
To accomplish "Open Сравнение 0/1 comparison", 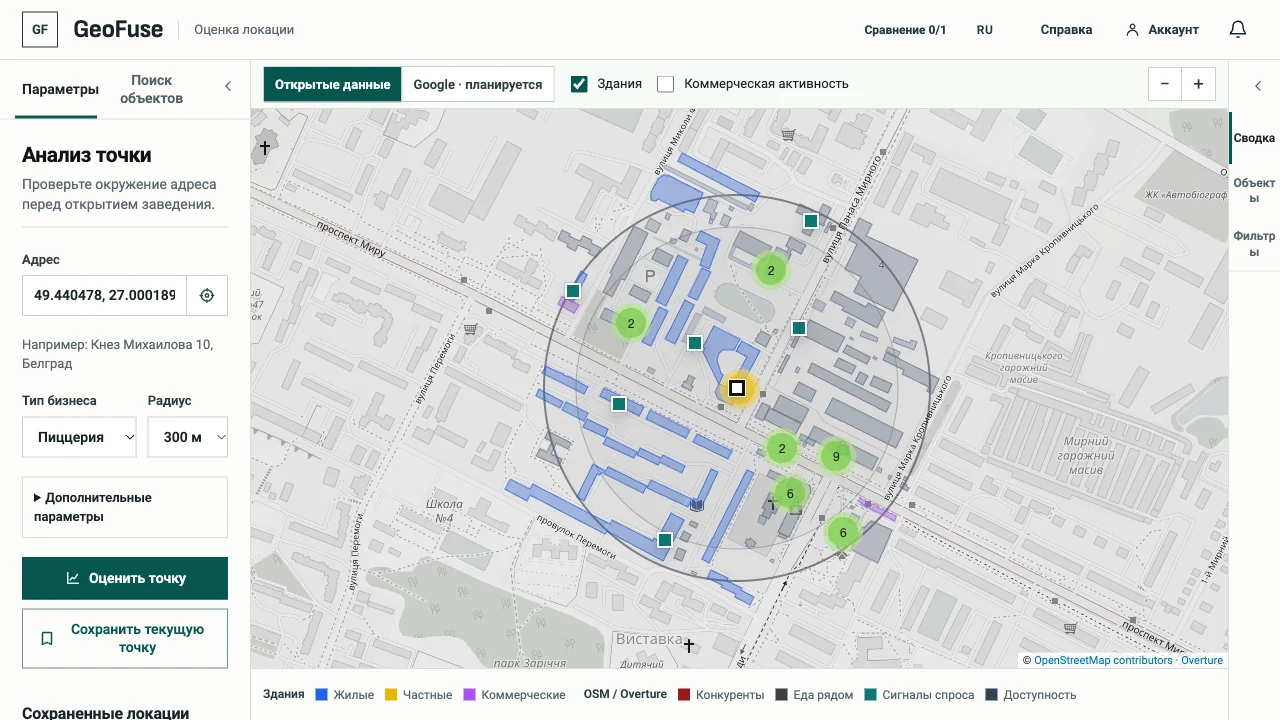I will coord(905,30).
